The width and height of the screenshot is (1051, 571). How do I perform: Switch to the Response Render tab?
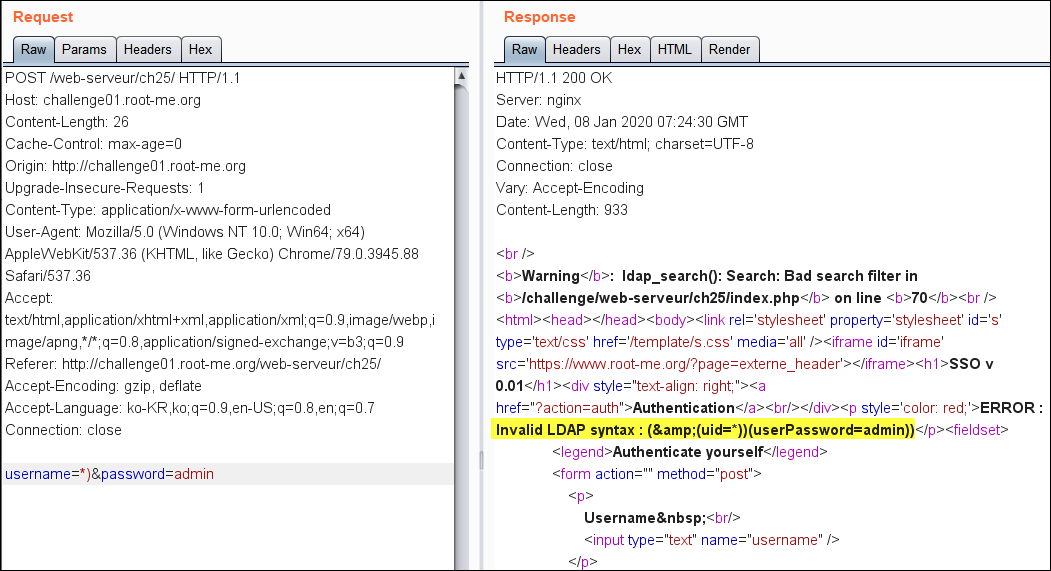(730, 50)
